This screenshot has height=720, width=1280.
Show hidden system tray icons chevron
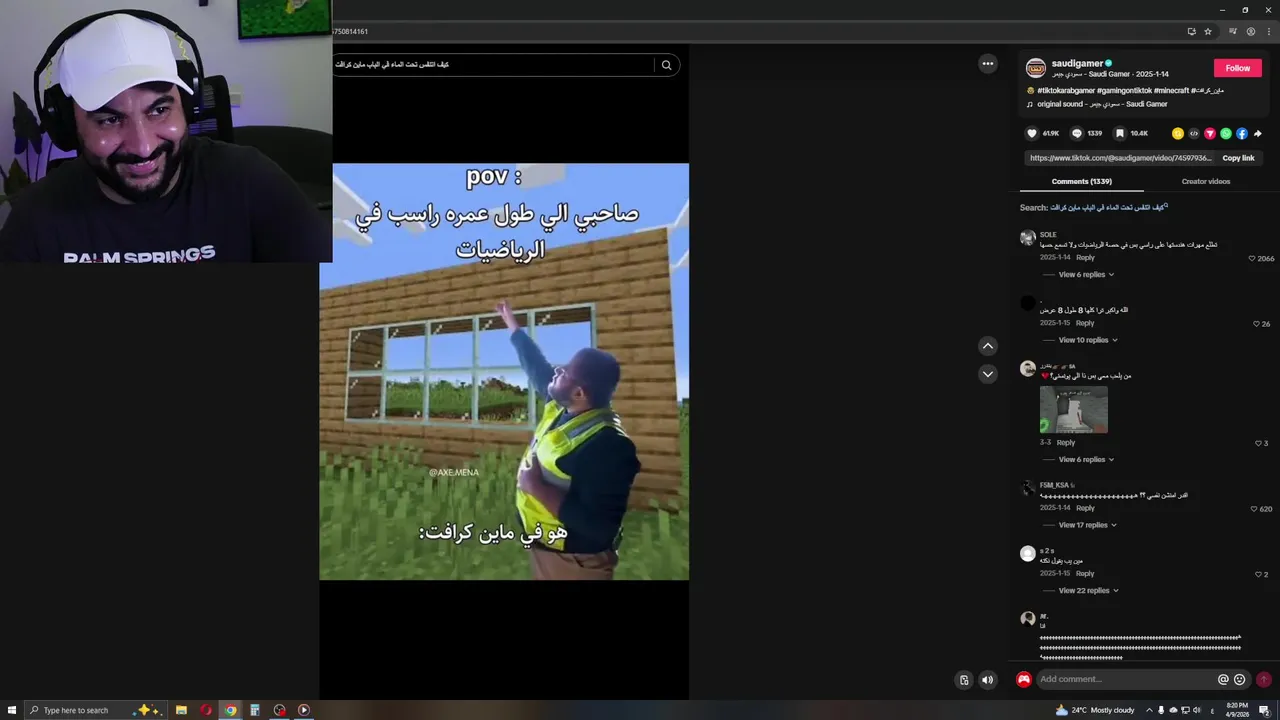1148,710
